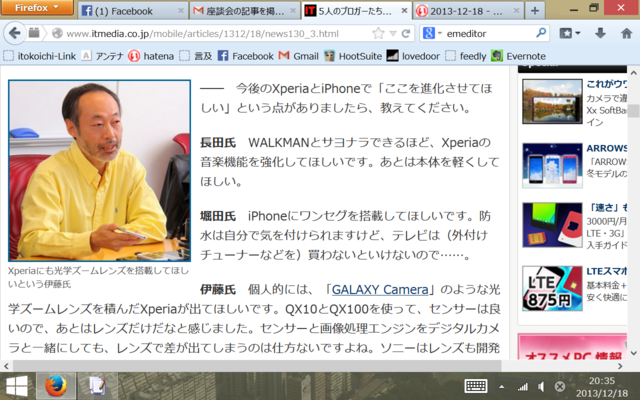Close the Gmail 座談会の記事 tab
640x400 pixels.
[x=293, y=11]
